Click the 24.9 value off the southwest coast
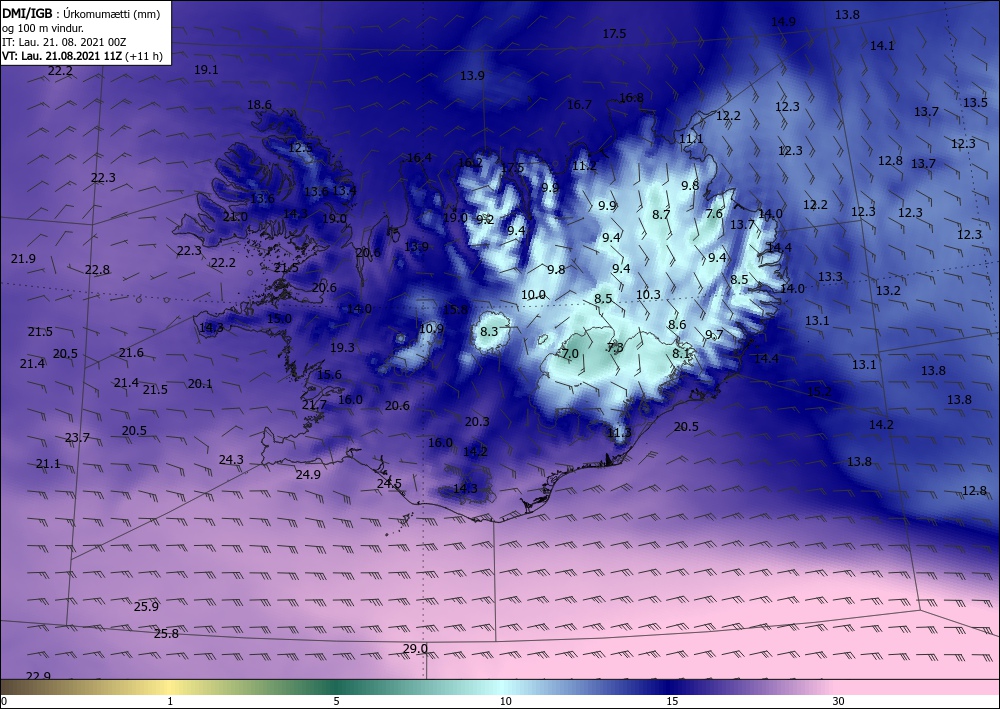The image size is (1000, 709). tap(308, 474)
